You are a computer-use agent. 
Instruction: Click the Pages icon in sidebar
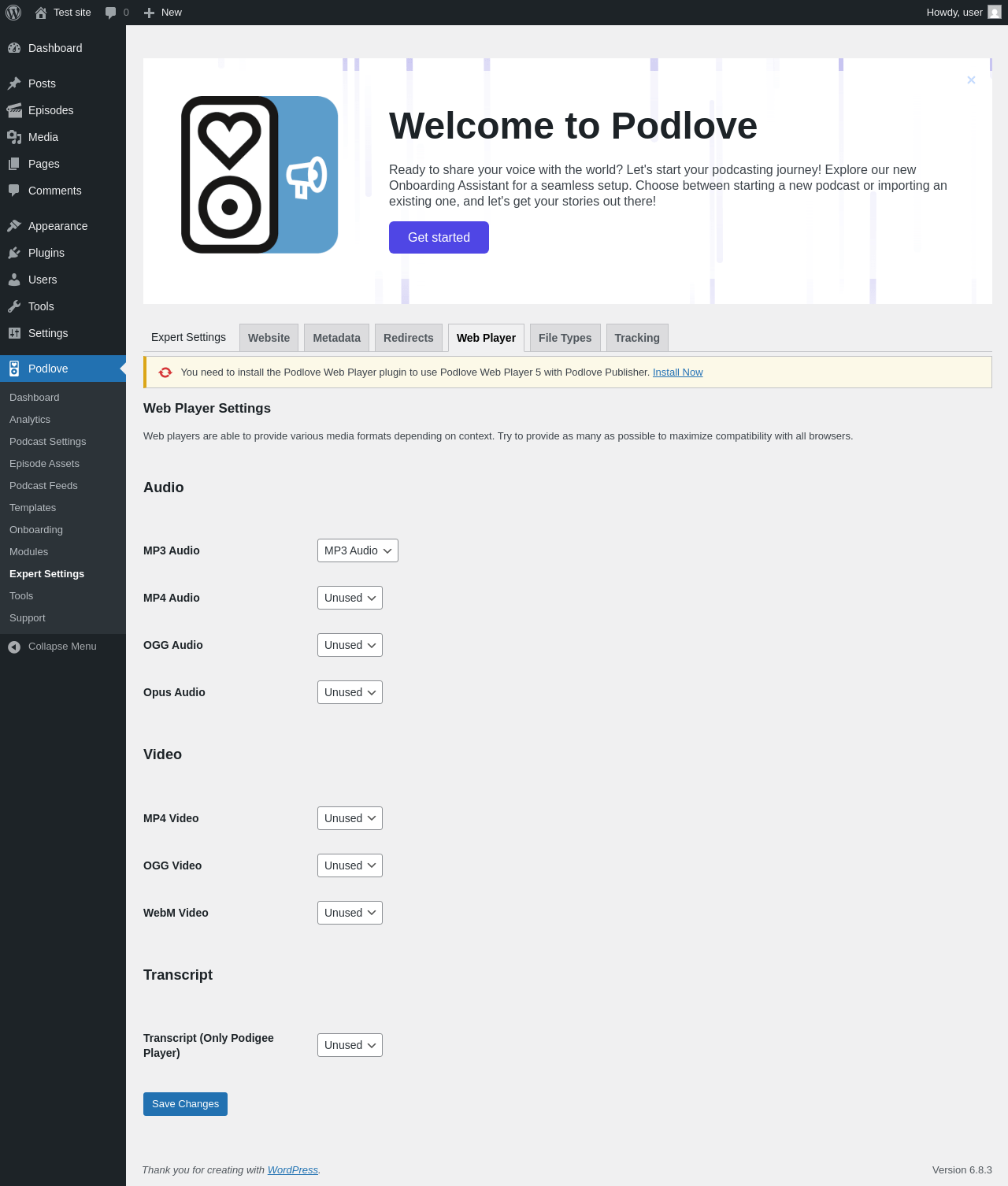coord(14,164)
